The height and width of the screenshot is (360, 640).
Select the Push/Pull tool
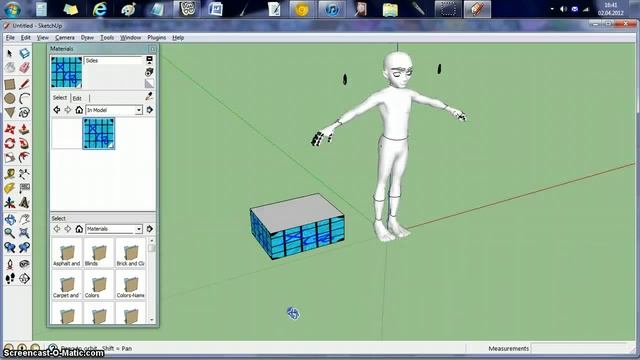pos(24,129)
